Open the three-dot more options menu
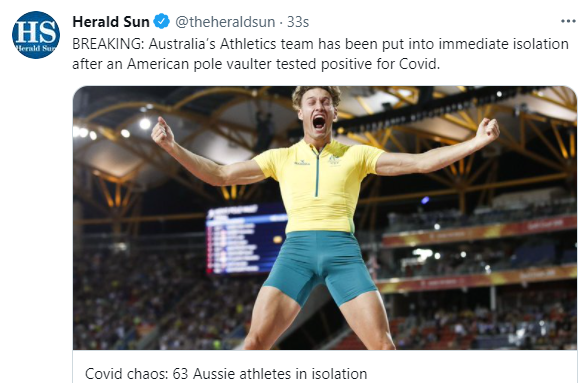This screenshot has height=383, width=588. click(568, 21)
